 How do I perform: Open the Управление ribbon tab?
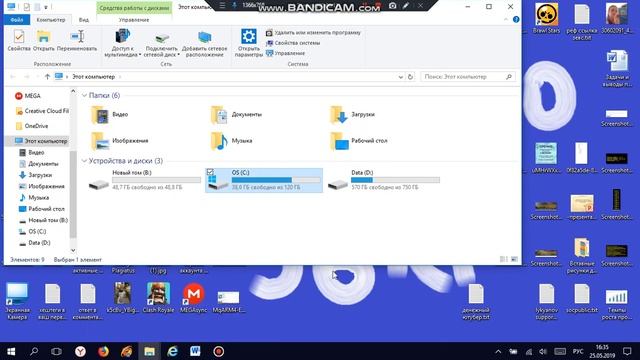134,20
